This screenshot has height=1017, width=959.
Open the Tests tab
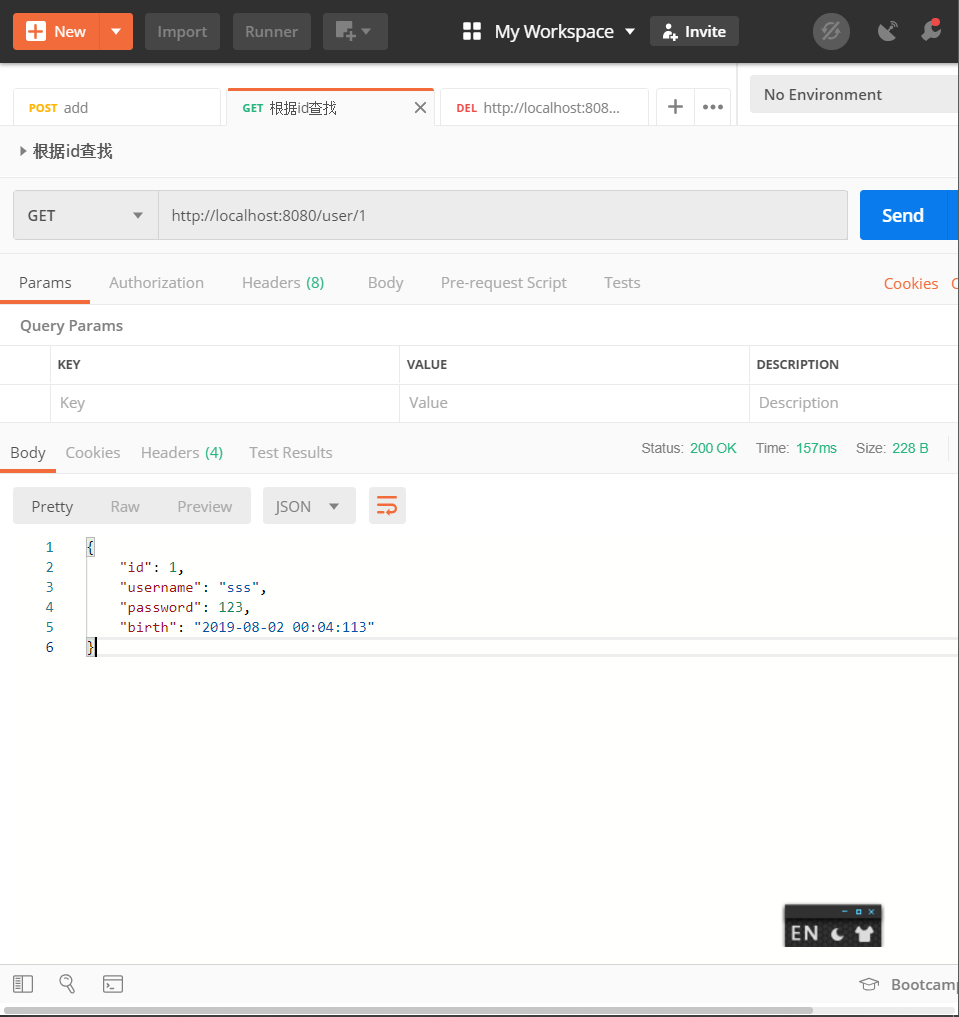pyautogui.click(x=622, y=283)
